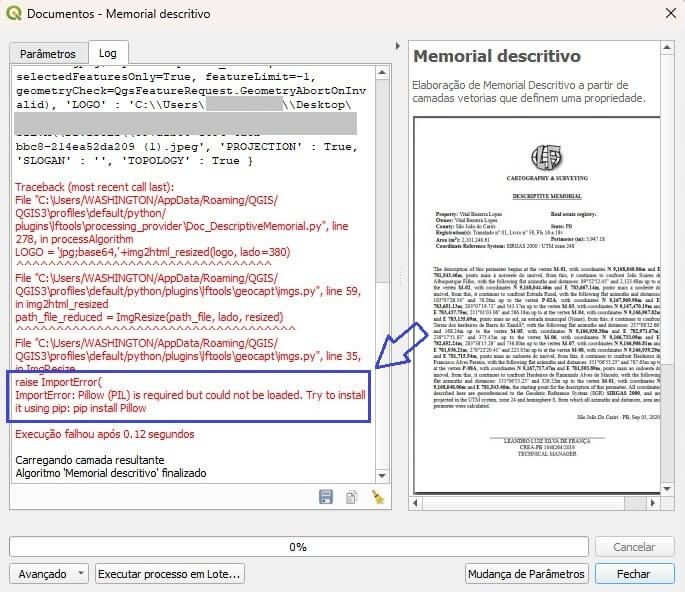Select the Log tab

point(108,53)
